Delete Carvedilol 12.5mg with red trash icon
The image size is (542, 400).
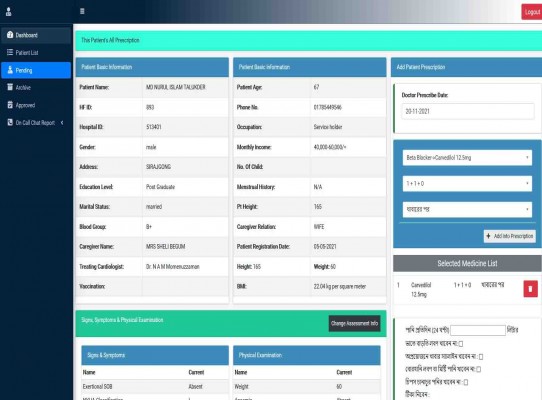point(531,289)
